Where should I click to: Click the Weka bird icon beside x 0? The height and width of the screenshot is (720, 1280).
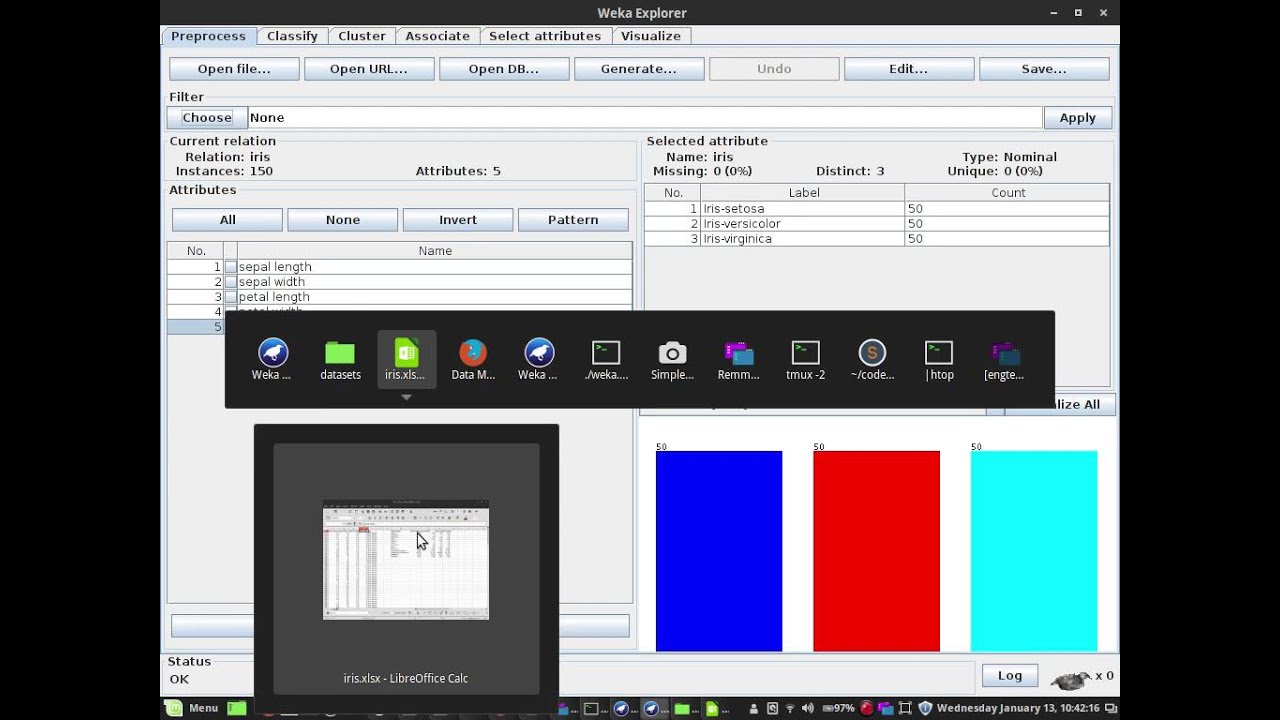tap(1069, 680)
